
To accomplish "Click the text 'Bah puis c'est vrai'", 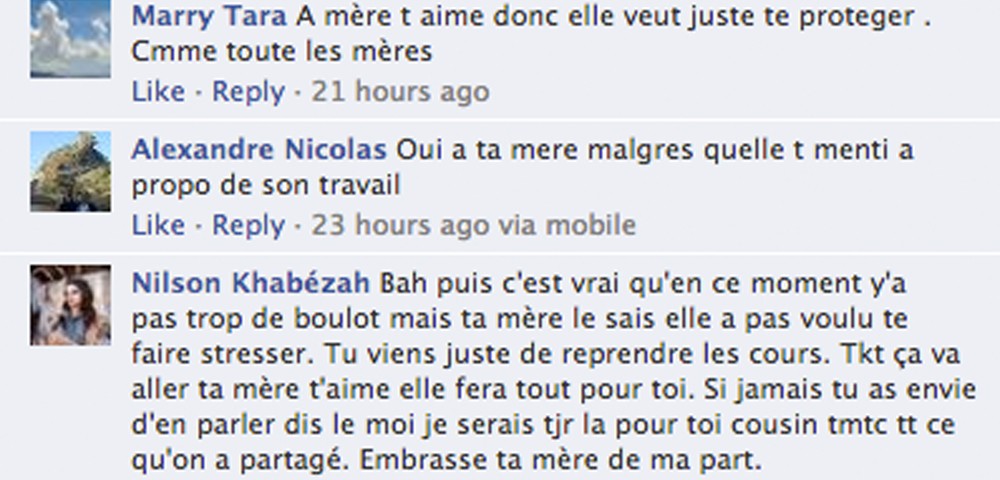I will 501,284.
